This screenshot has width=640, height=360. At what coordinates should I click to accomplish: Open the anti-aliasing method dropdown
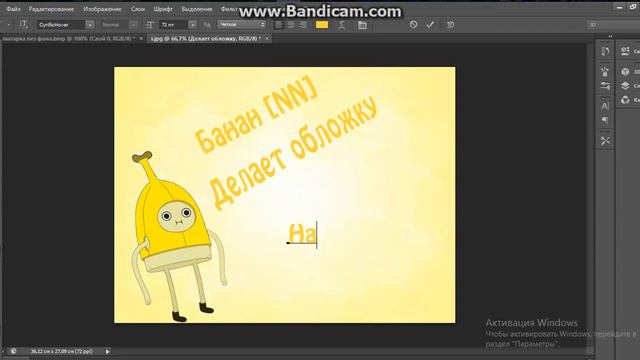pos(242,24)
